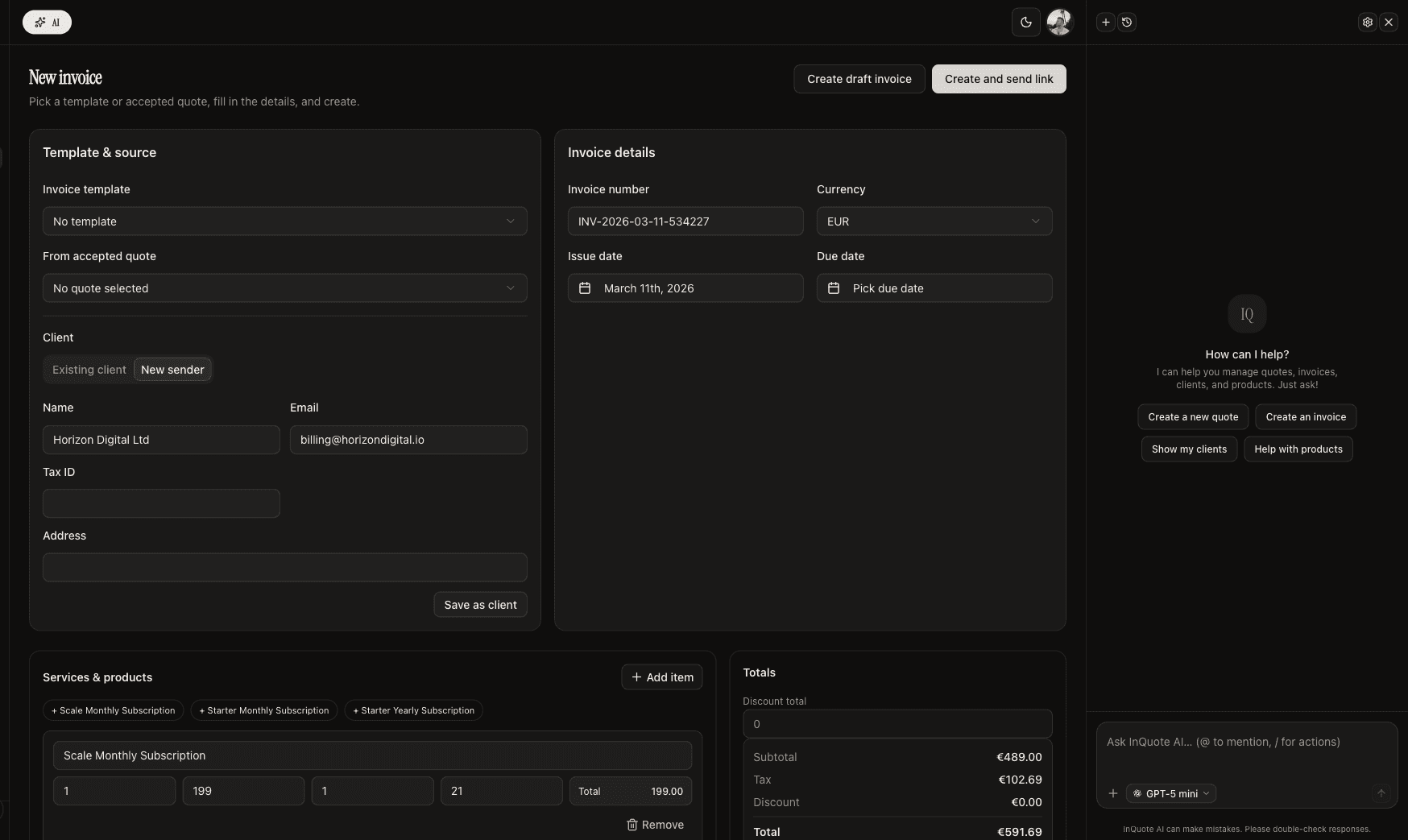Viewport: 1408px width, 840px height.
Task: Click Create a new quote suggestion
Action: pyautogui.click(x=1193, y=417)
